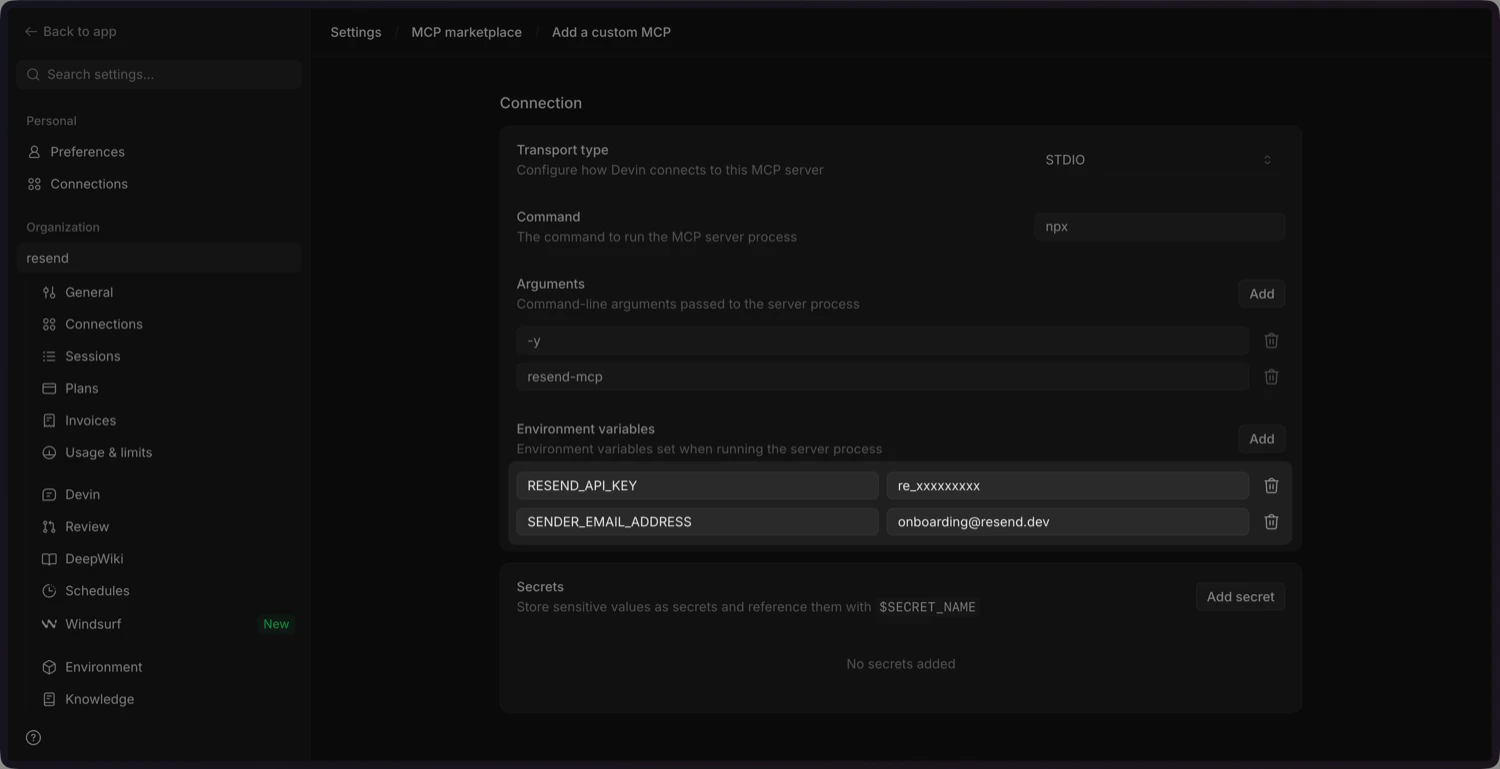
Task: Click the organization Connections icon under resend
Action: (x=49, y=324)
